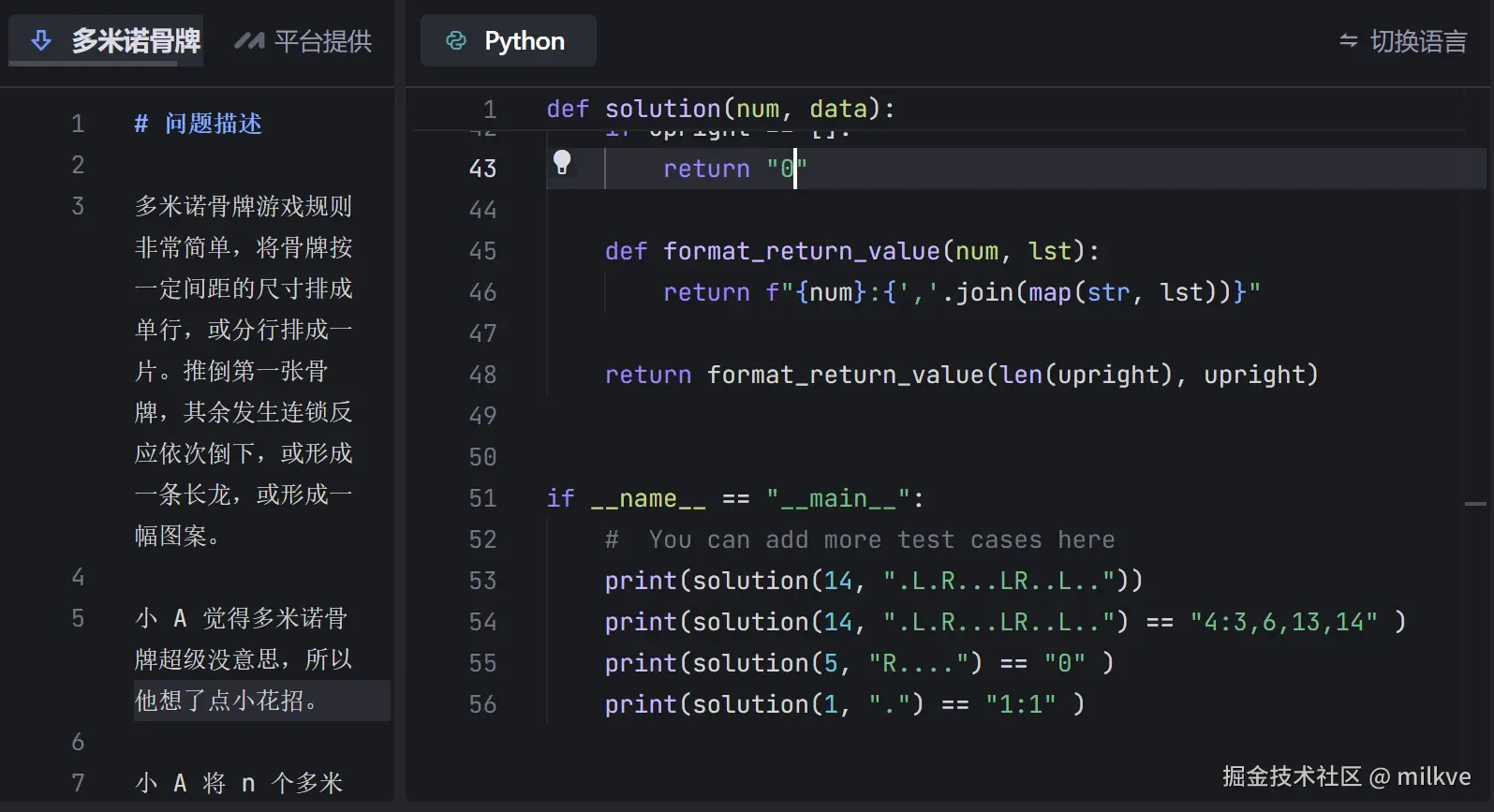This screenshot has width=1494, height=812.
Task: Click the line 54 test with "4:3,6,13,14"
Action: tap(1006, 622)
